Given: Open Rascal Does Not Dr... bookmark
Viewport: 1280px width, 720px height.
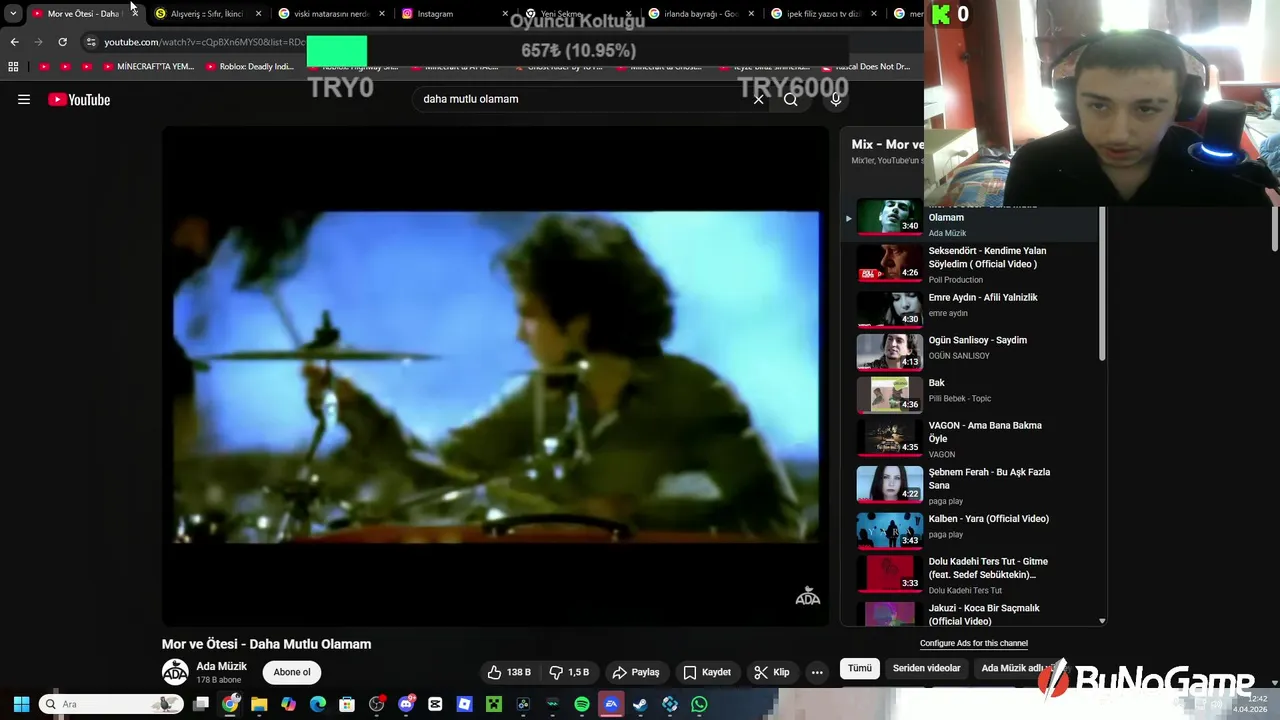Looking at the screenshot, I should coord(866,67).
